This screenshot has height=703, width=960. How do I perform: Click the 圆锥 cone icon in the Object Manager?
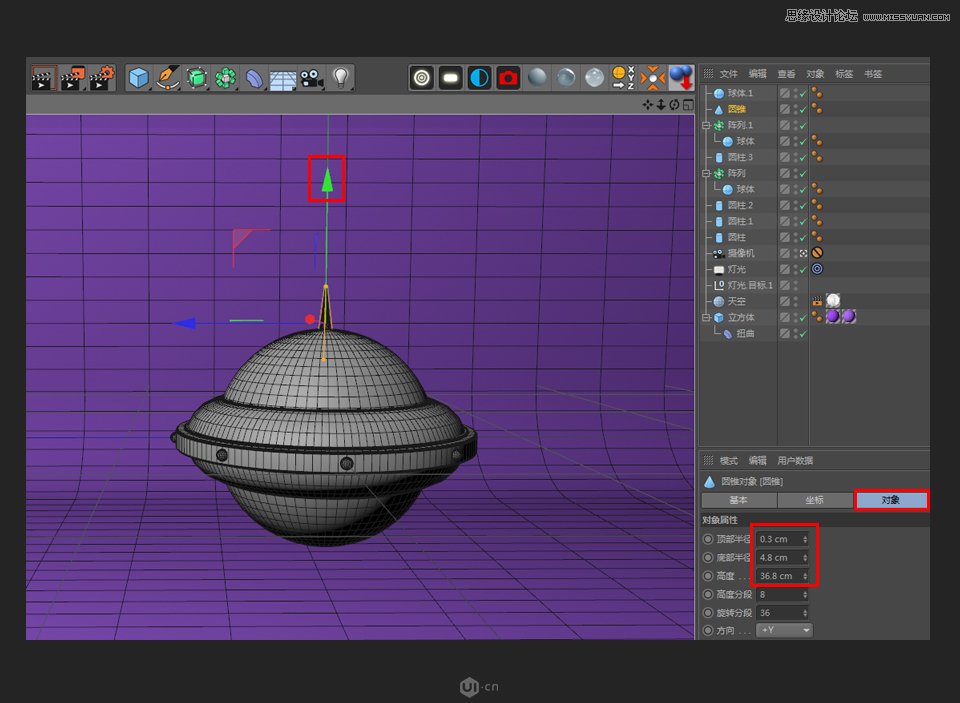[718, 109]
